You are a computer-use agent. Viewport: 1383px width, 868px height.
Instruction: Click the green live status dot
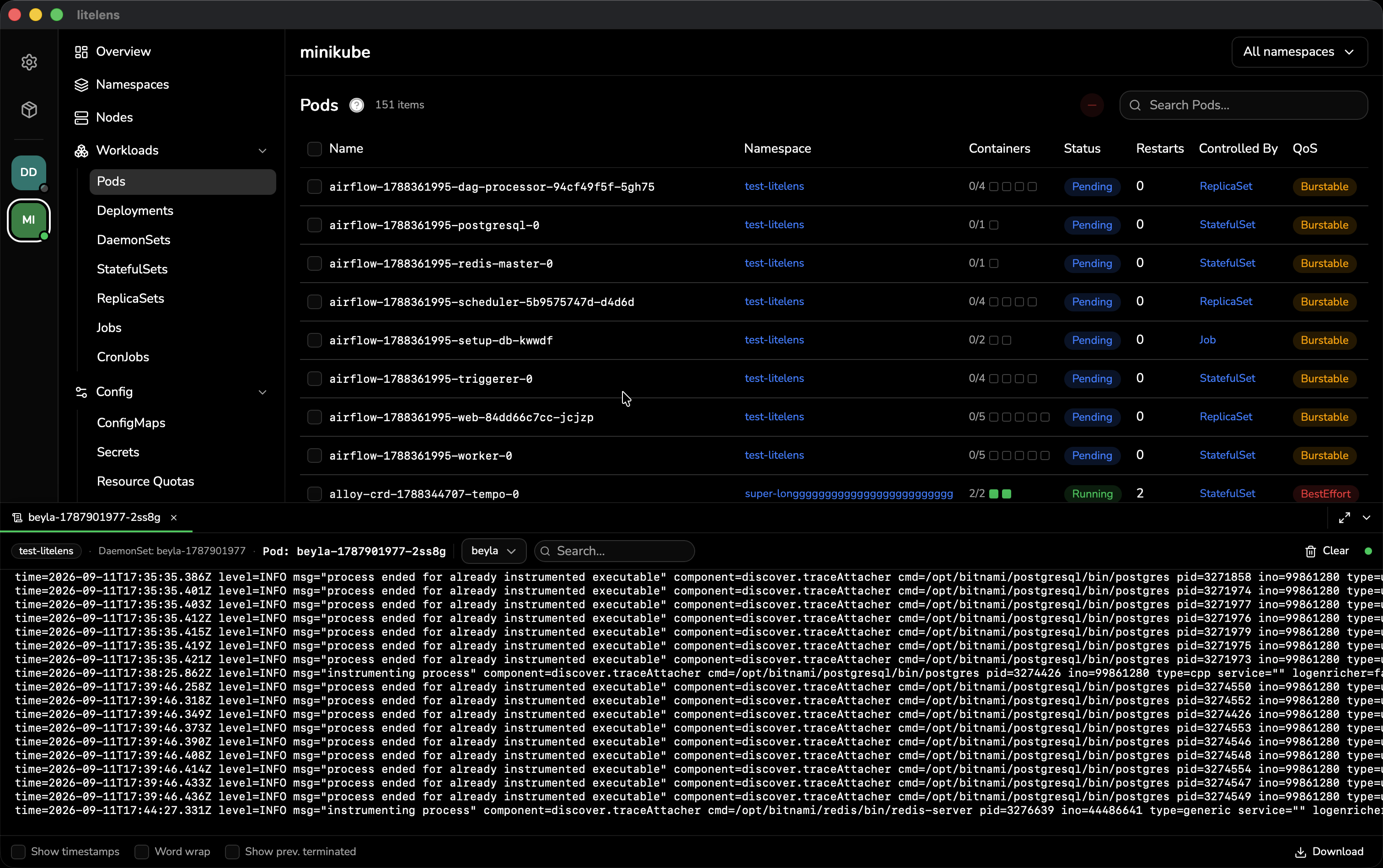(x=1368, y=551)
